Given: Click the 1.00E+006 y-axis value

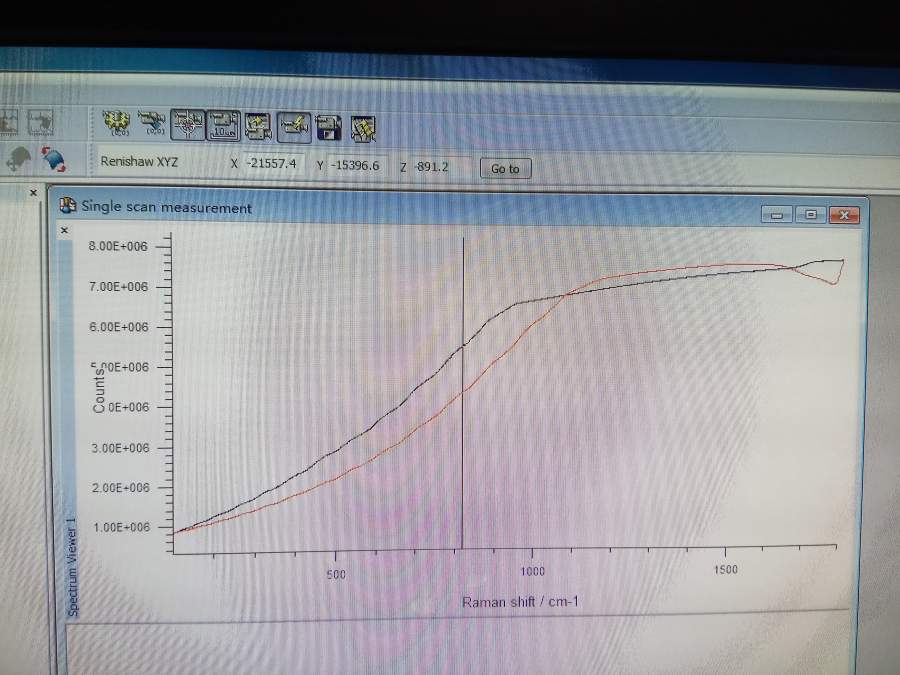Looking at the screenshot, I should click(x=121, y=527).
